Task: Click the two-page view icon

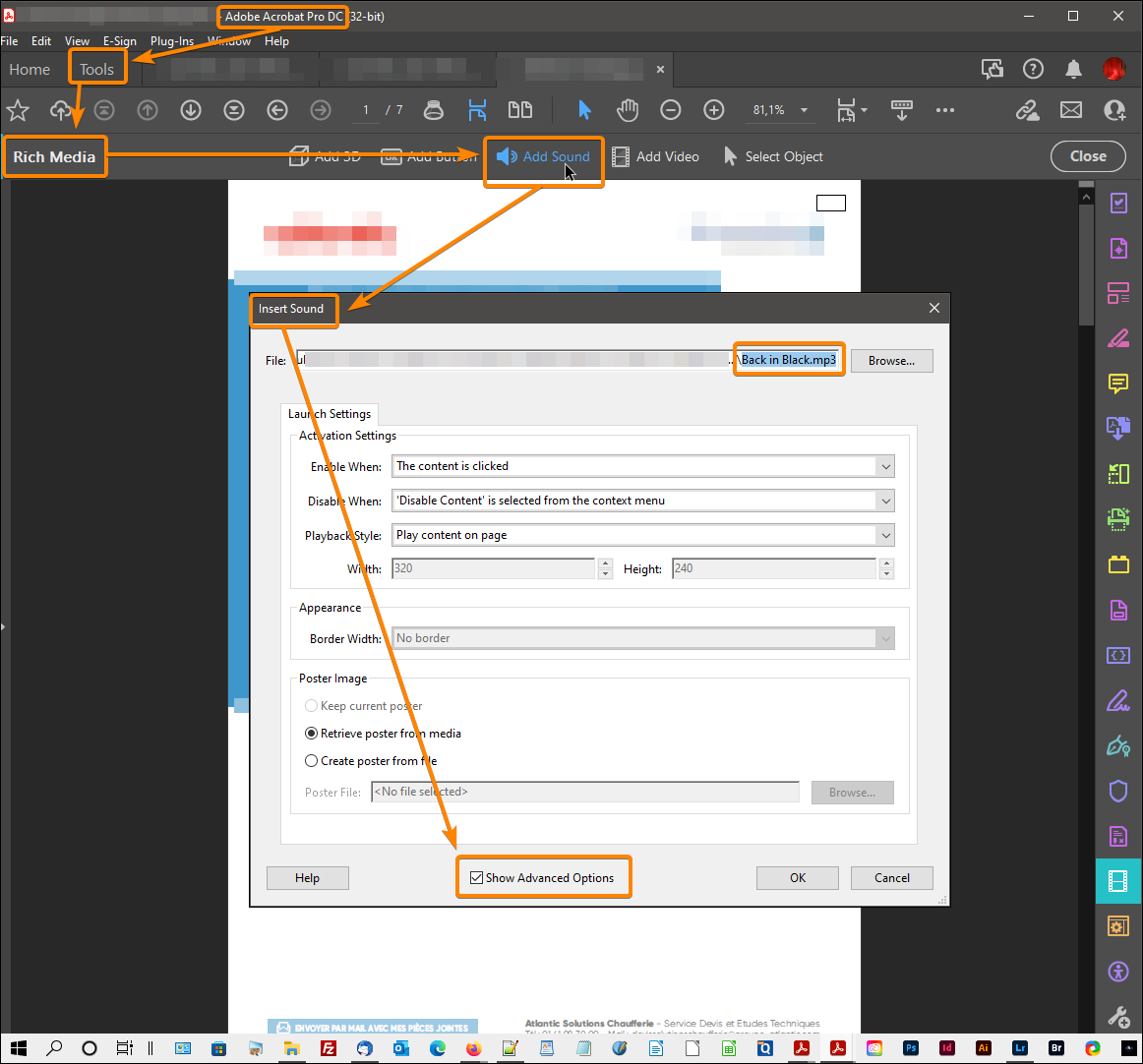Action: click(520, 110)
